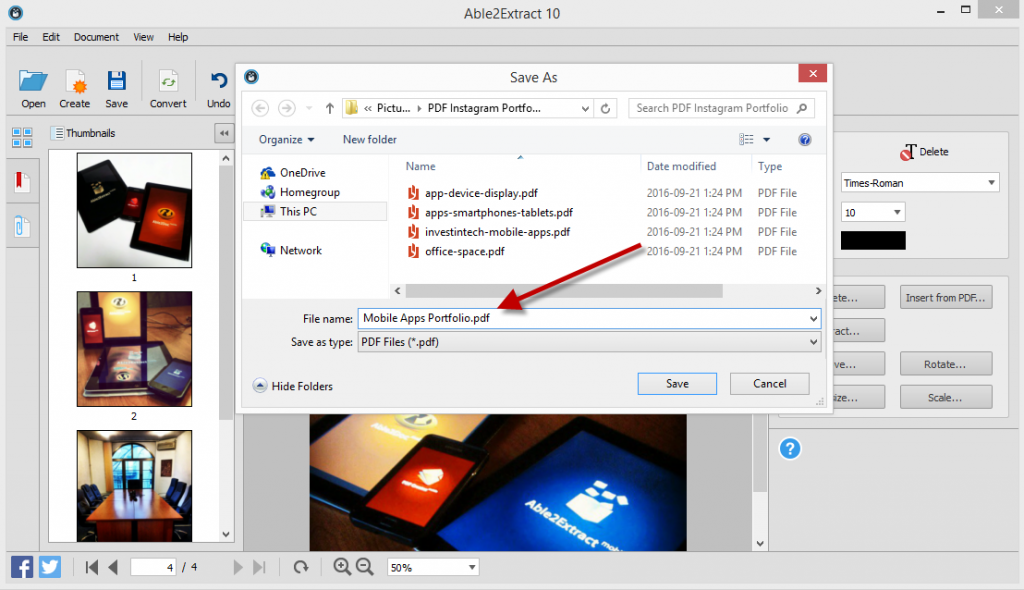Screen dimensions: 1024x590
Task: Click the Scale... button
Action: (x=946, y=397)
